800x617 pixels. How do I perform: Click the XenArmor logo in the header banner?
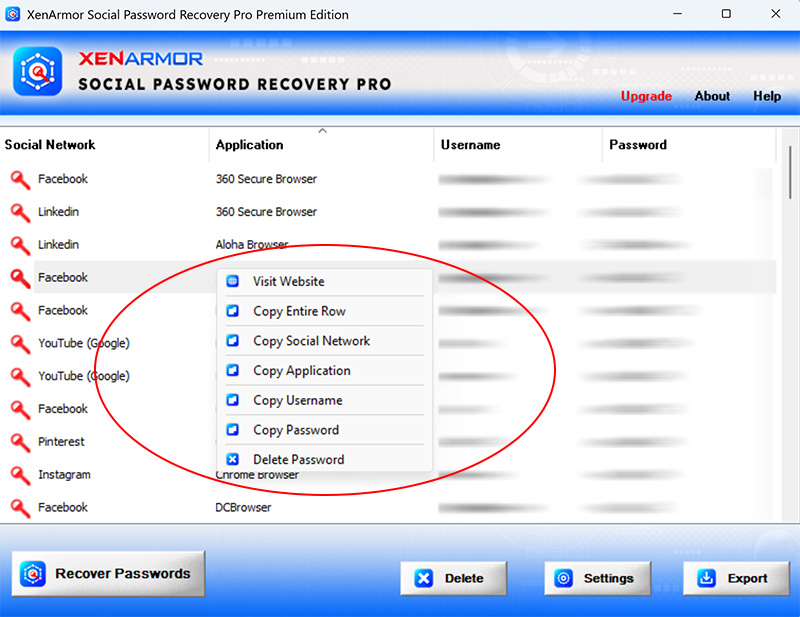(37, 71)
